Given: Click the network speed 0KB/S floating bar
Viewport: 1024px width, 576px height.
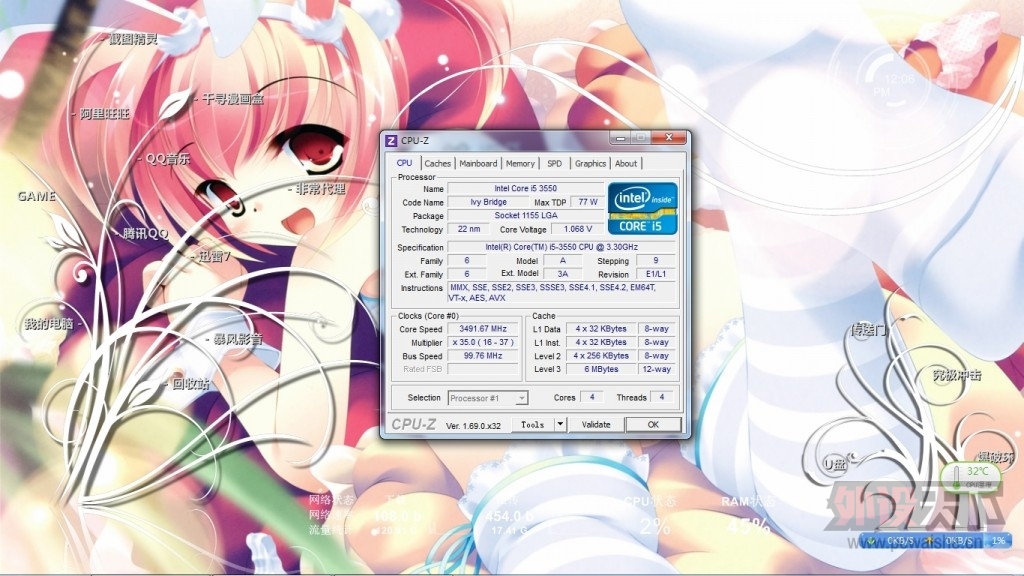Looking at the screenshot, I should [x=935, y=541].
